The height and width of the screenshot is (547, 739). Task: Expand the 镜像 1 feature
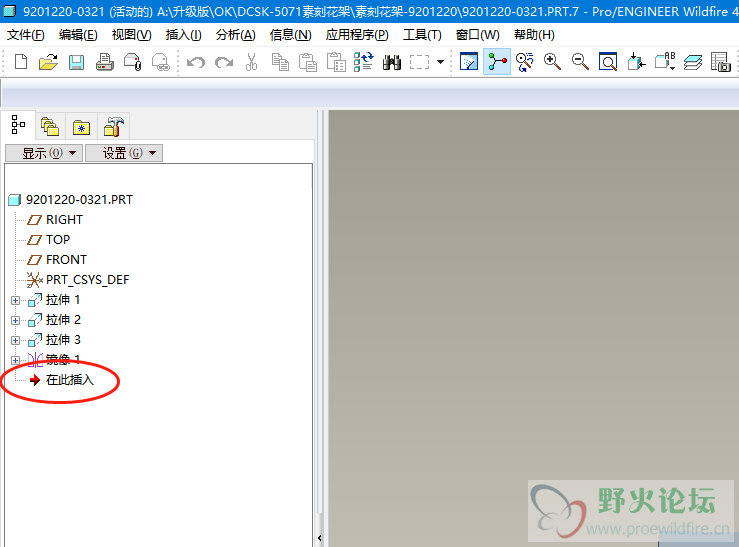(x=15, y=360)
